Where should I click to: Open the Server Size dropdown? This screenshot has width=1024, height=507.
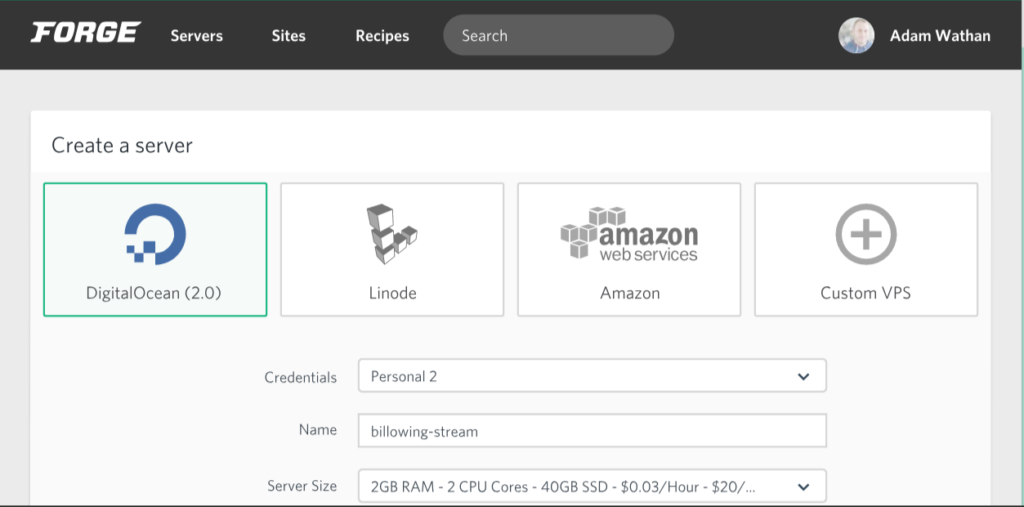pyautogui.click(x=592, y=486)
